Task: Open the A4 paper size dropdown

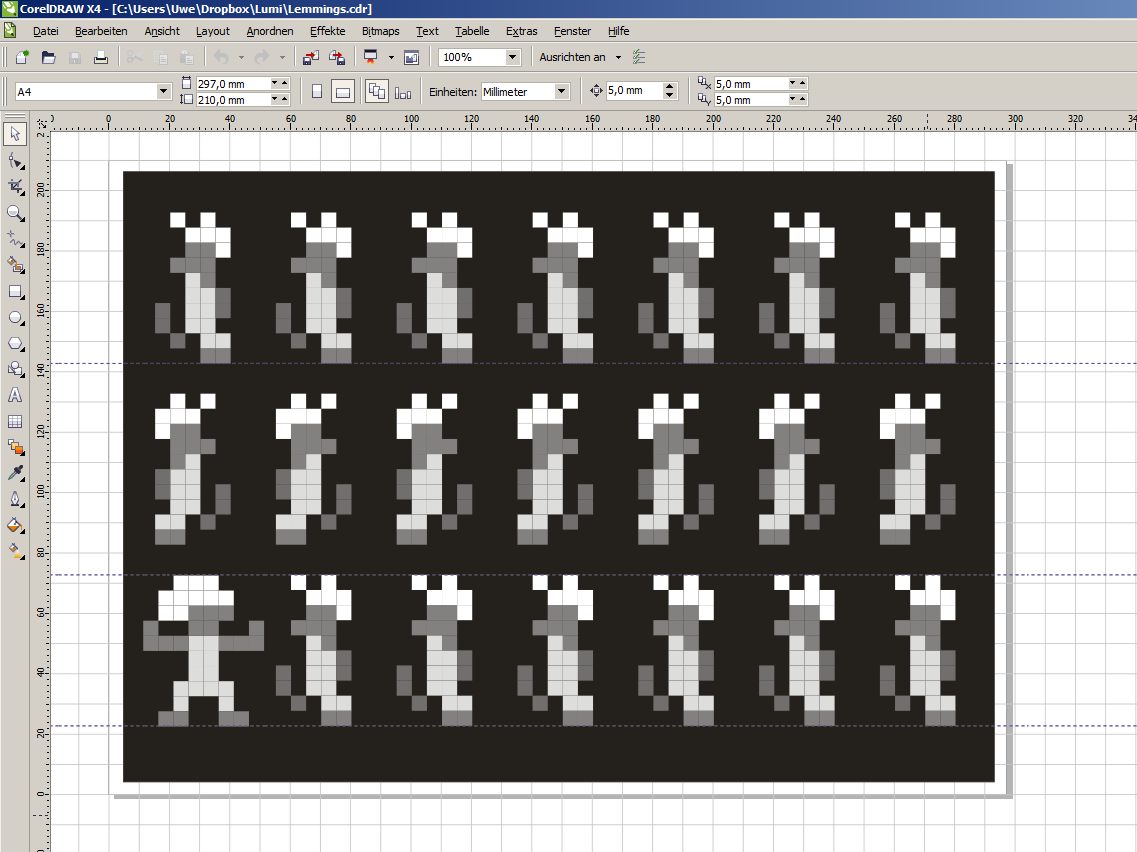Action: pyautogui.click(x=163, y=91)
